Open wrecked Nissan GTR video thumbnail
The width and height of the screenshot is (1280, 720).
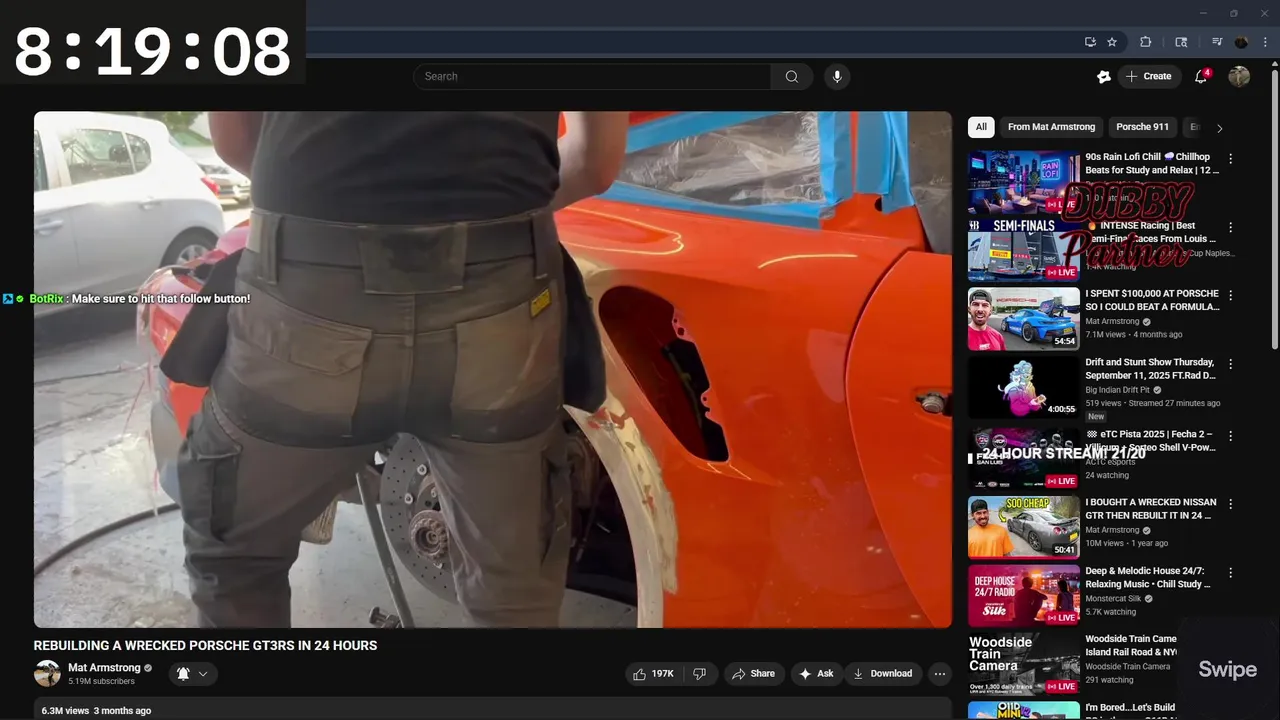point(1024,527)
